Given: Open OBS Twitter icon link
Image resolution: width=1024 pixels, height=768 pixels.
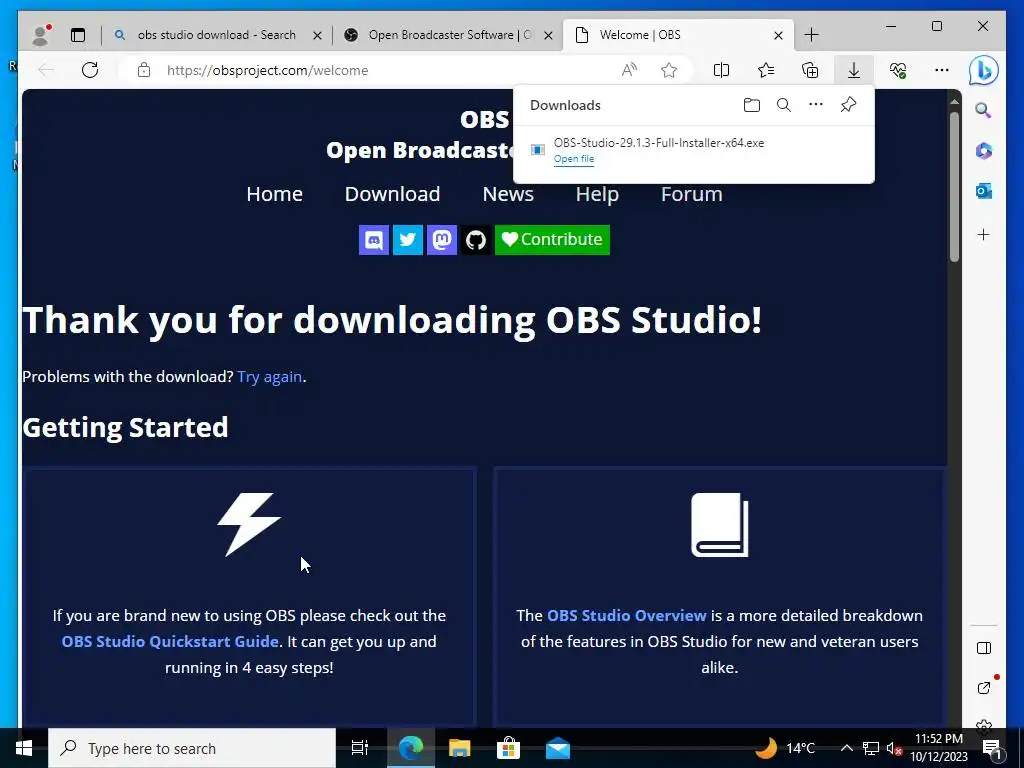Looking at the screenshot, I should [x=408, y=240].
